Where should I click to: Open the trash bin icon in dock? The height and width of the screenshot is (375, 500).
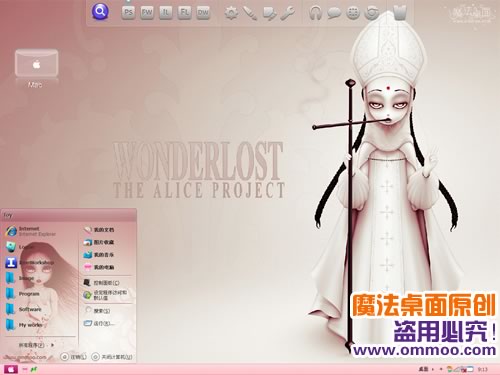click(x=399, y=12)
